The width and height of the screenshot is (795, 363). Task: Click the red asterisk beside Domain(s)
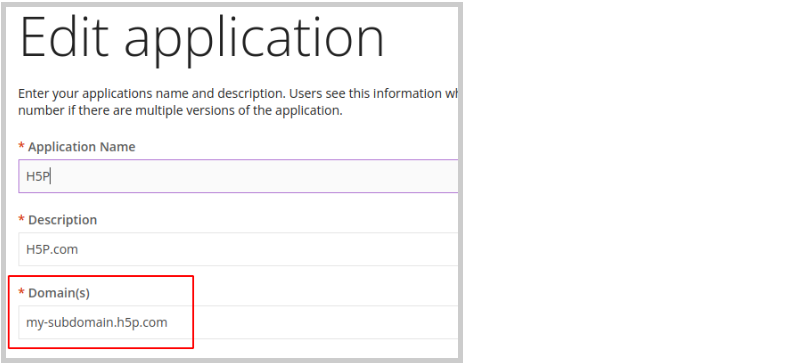pyautogui.click(x=21, y=292)
